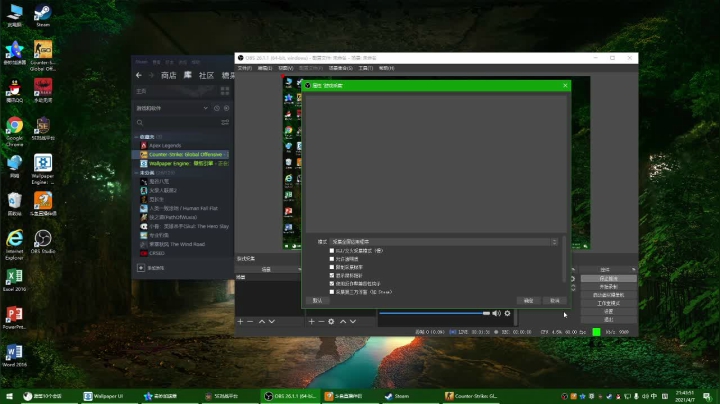Switch to the Steam Community tab
Image resolution: width=720 pixels, height=404 pixels.
point(206,75)
